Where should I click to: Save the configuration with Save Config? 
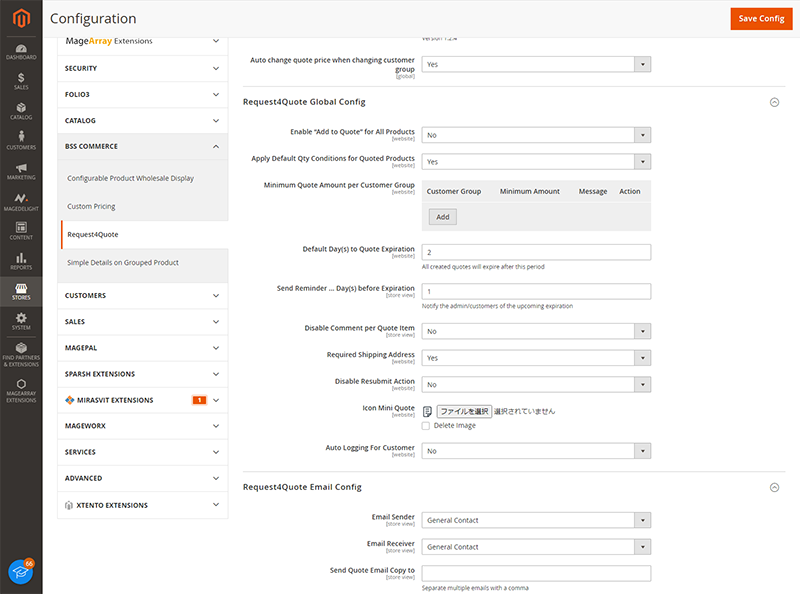pyautogui.click(x=761, y=18)
